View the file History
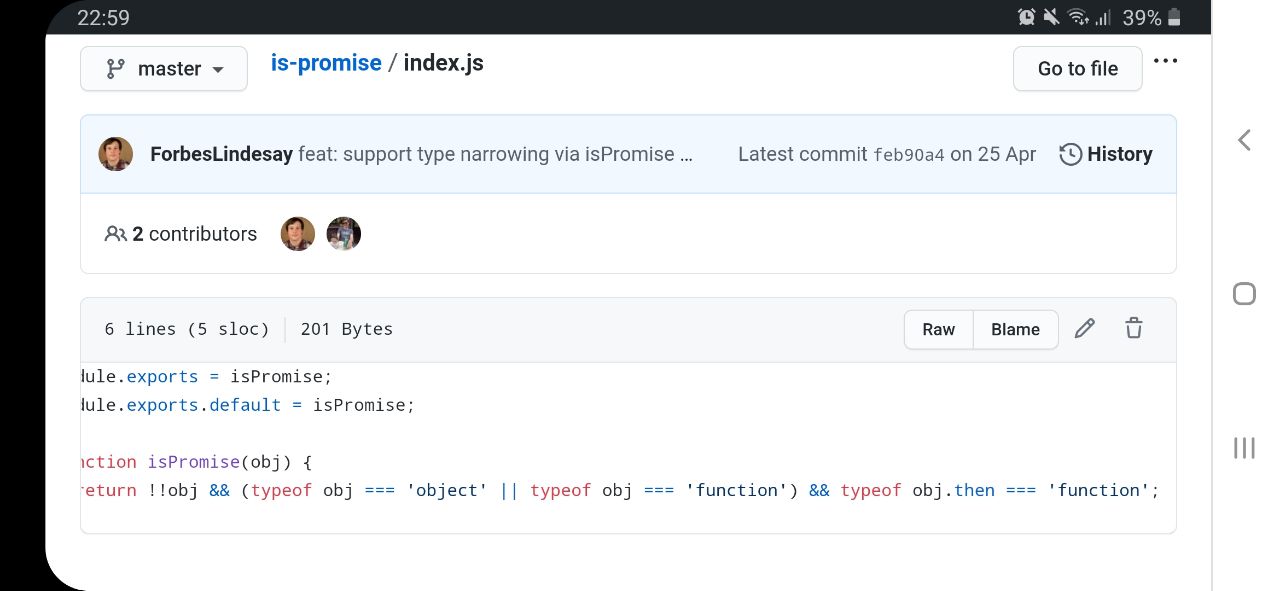This screenshot has height=591, width=1280. tap(1105, 154)
